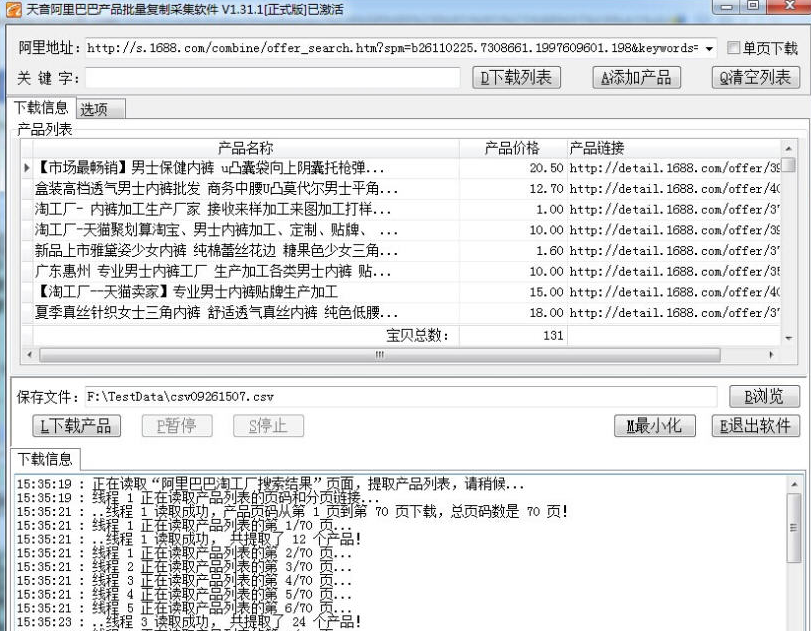Click the 保存文件 path field

coord(400,397)
